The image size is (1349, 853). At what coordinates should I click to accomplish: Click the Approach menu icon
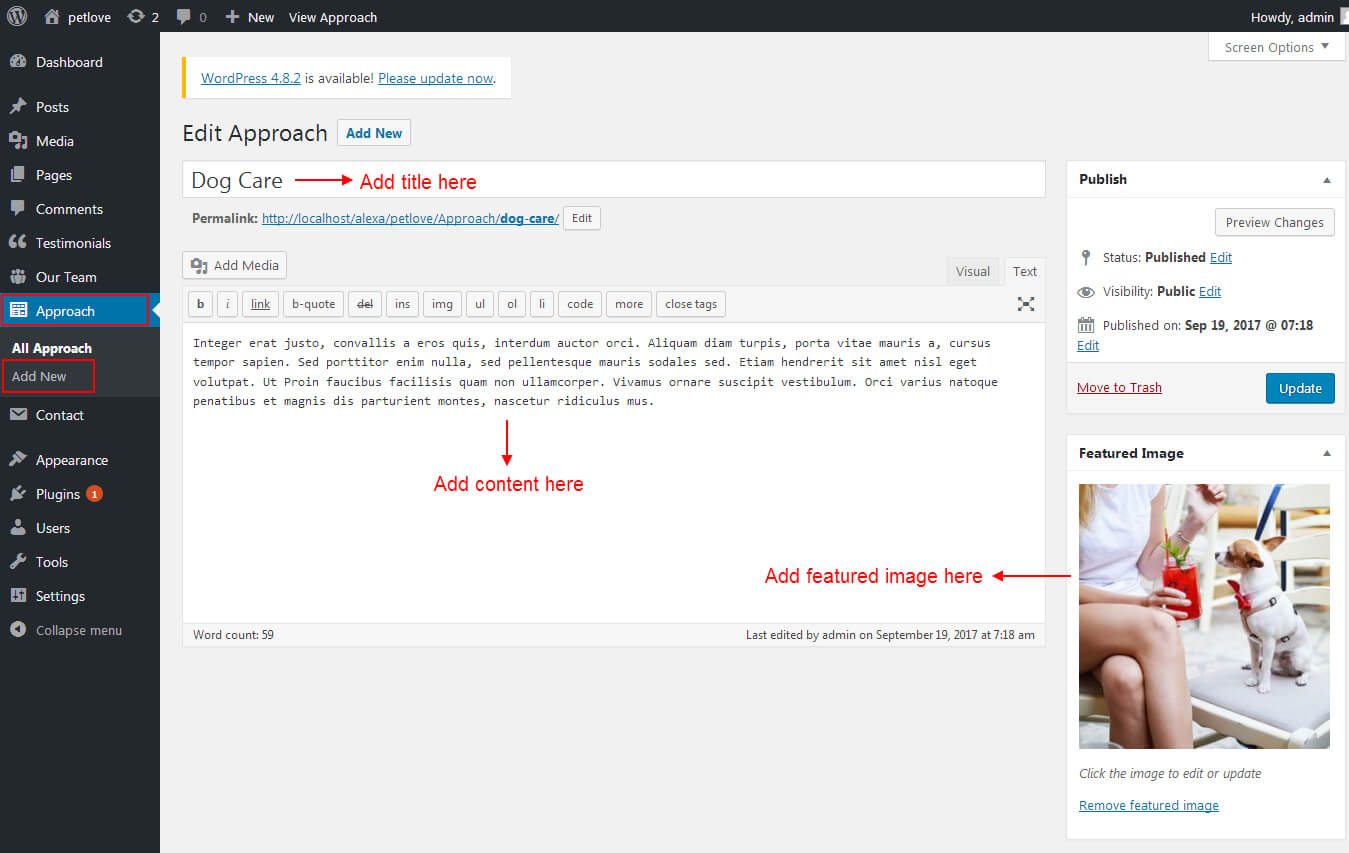[18, 311]
